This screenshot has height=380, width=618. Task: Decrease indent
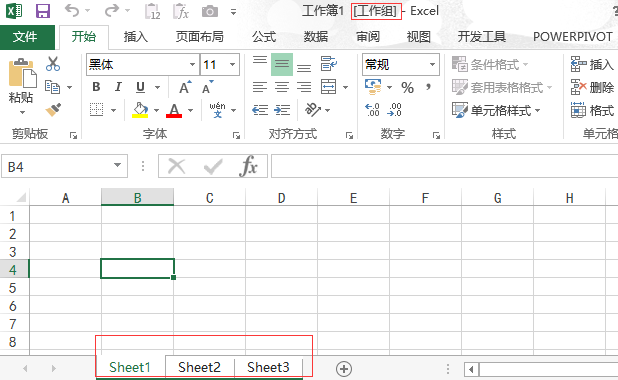pyautogui.click(x=260, y=110)
